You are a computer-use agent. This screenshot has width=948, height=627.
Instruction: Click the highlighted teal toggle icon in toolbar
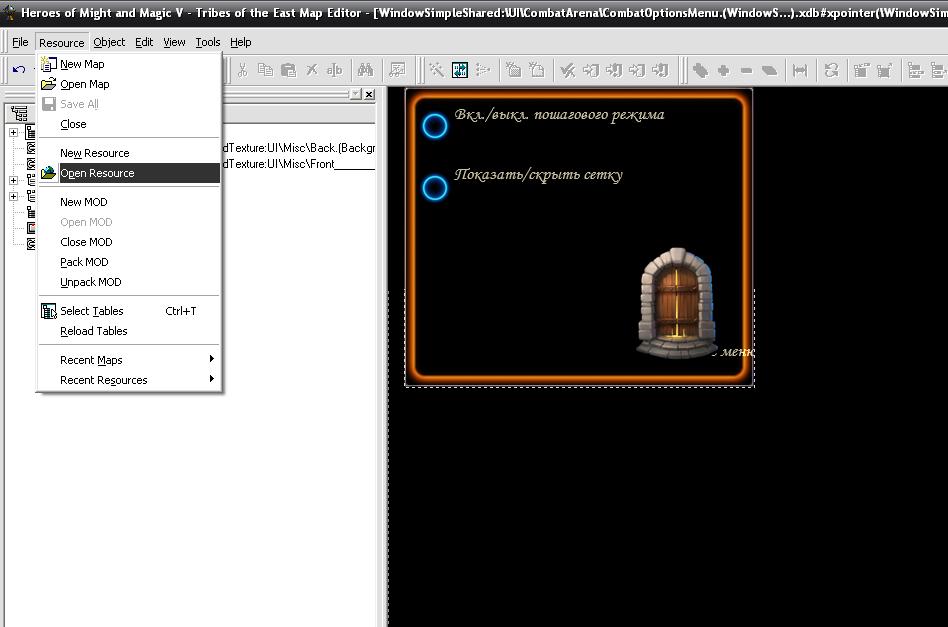[459, 70]
